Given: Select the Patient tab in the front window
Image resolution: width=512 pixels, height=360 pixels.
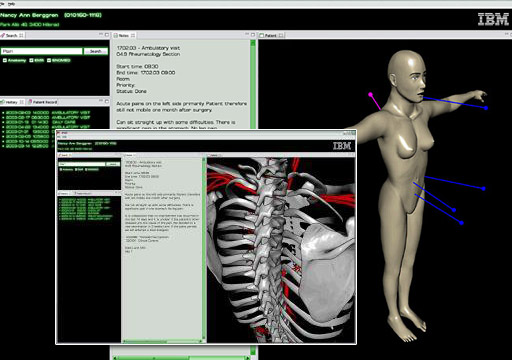Looking at the screenshot, I should pos(214,155).
